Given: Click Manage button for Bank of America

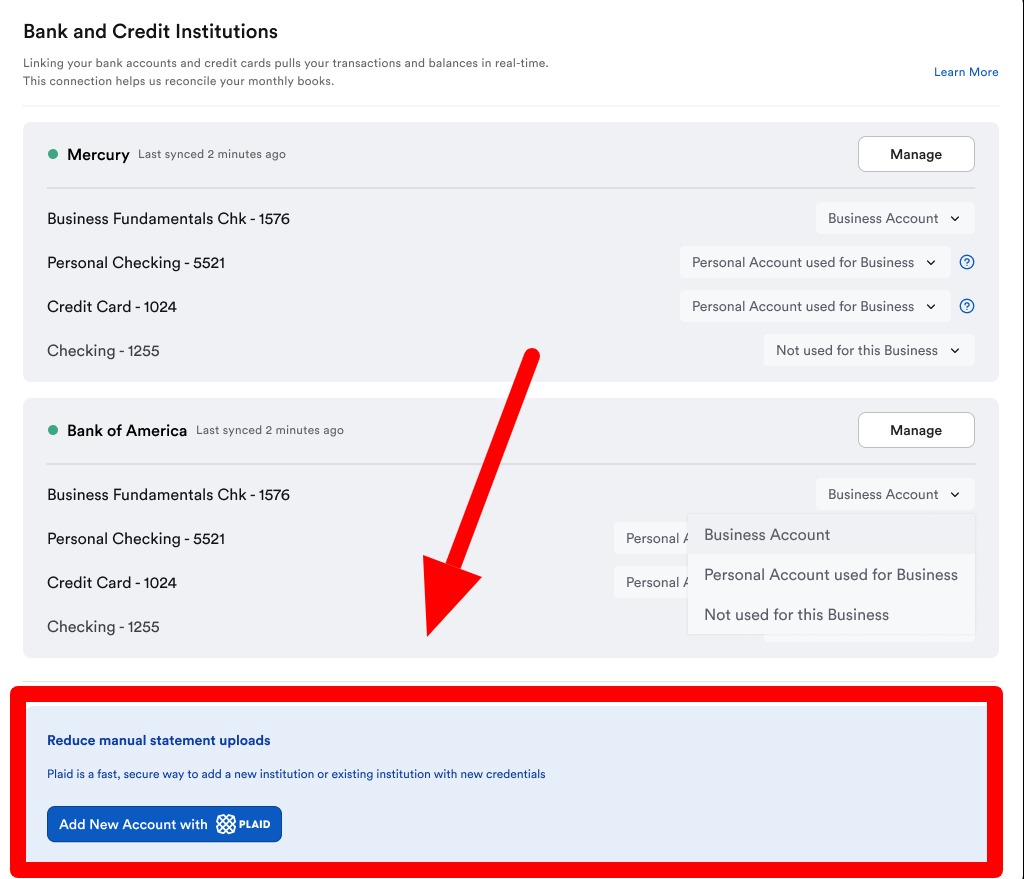Looking at the screenshot, I should (x=916, y=430).
